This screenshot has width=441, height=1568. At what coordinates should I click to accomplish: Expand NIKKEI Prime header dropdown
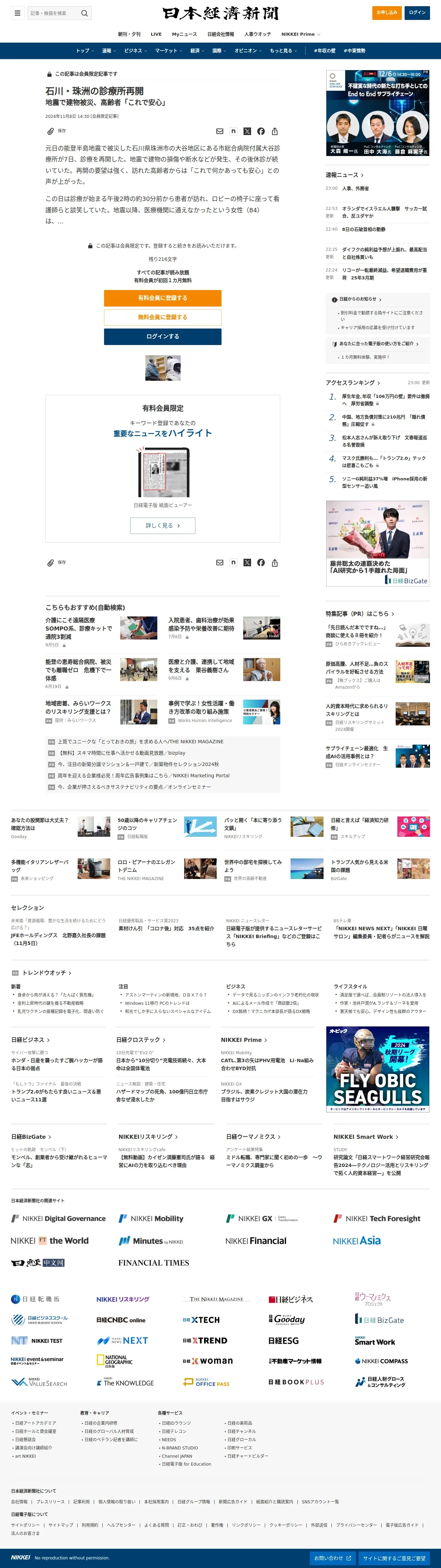tap(301, 34)
